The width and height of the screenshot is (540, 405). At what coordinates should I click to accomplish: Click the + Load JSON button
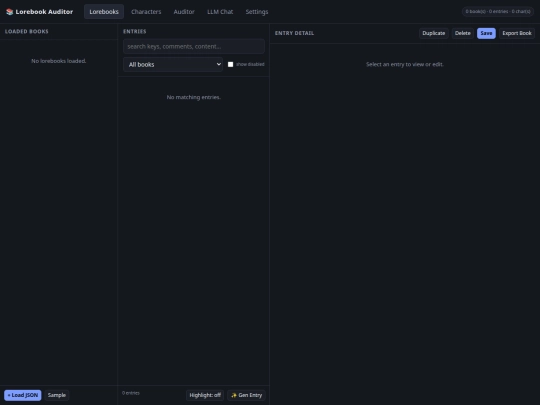coord(23,395)
